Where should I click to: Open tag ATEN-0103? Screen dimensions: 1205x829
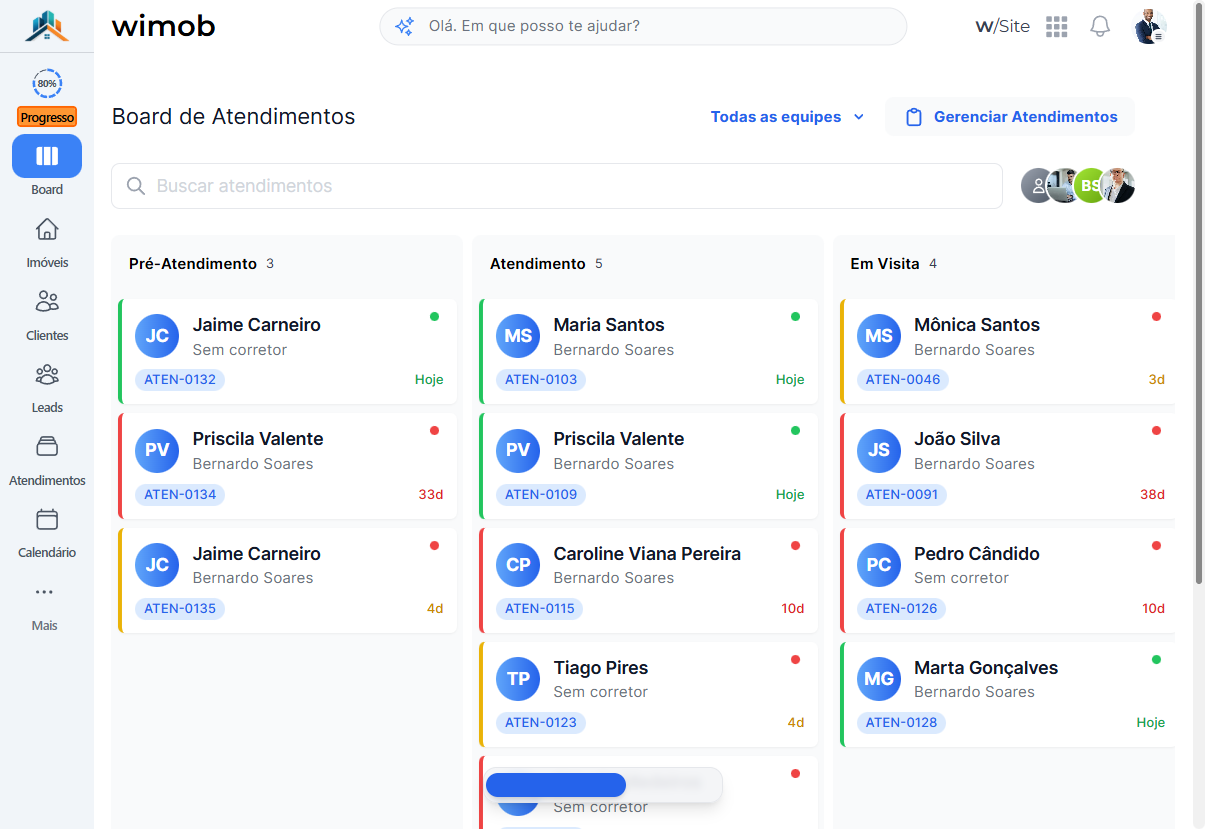[541, 380]
